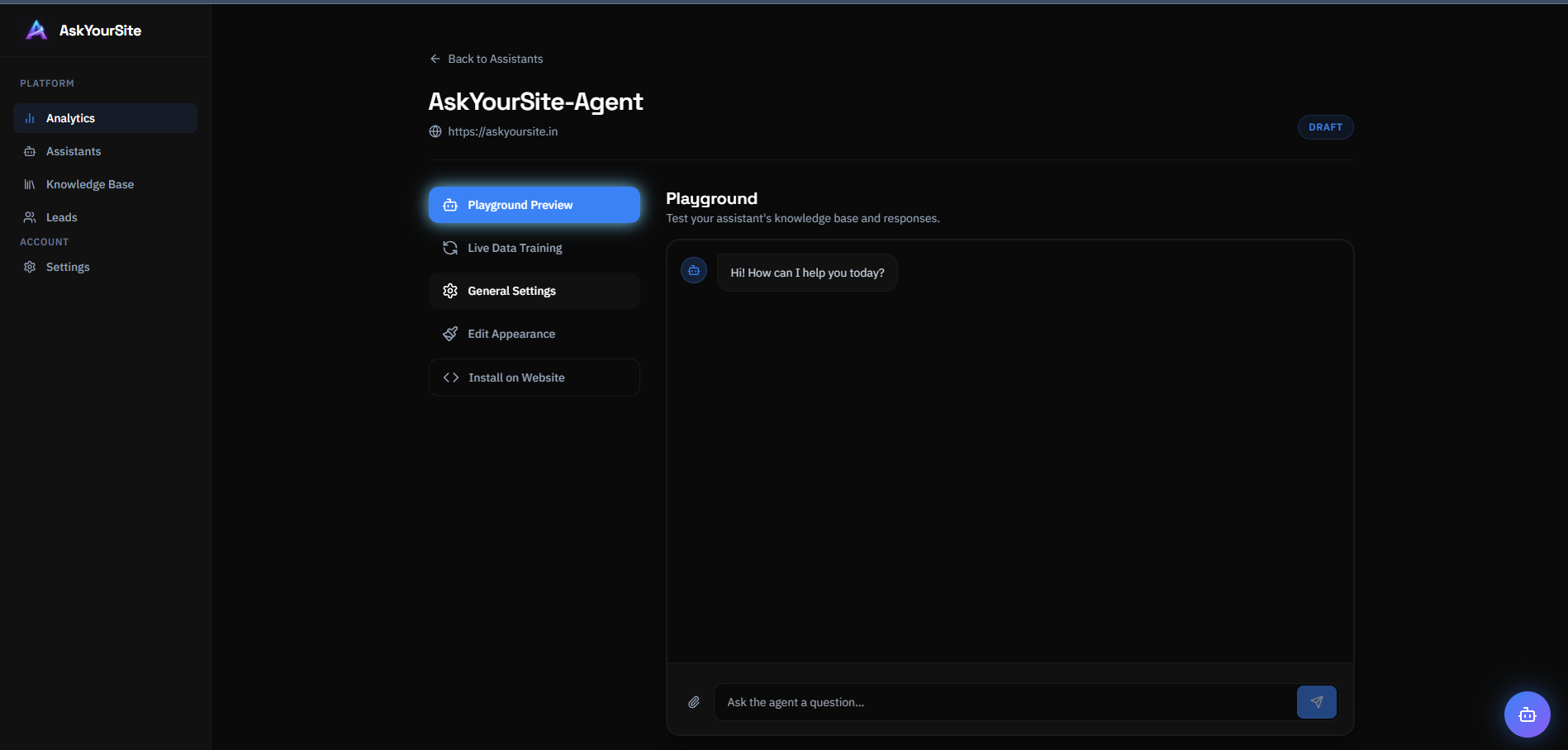Click the Live Data Training refresh icon
The height and width of the screenshot is (750, 1568).
pyautogui.click(x=449, y=247)
